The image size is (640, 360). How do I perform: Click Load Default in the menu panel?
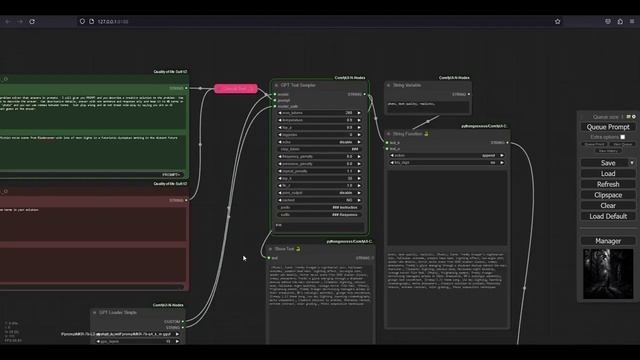point(608,216)
